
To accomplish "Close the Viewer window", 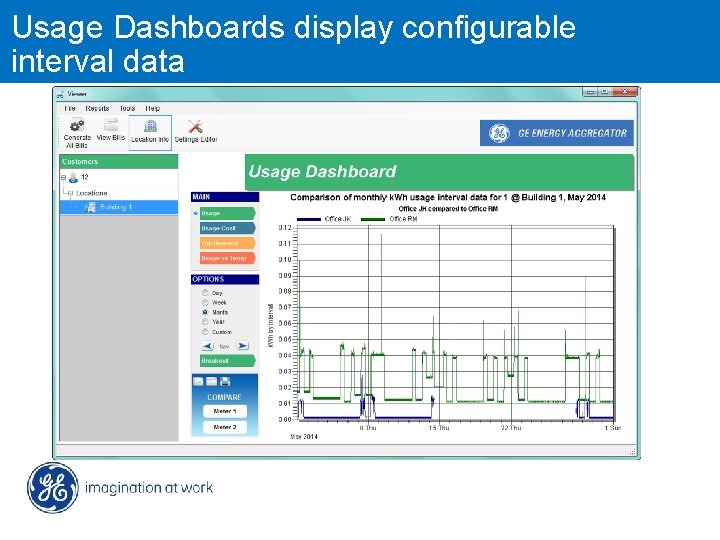I will [x=625, y=92].
